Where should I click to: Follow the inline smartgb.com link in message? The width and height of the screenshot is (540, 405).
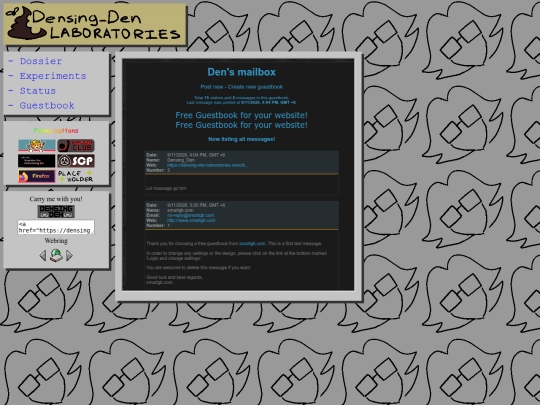point(252,243)
